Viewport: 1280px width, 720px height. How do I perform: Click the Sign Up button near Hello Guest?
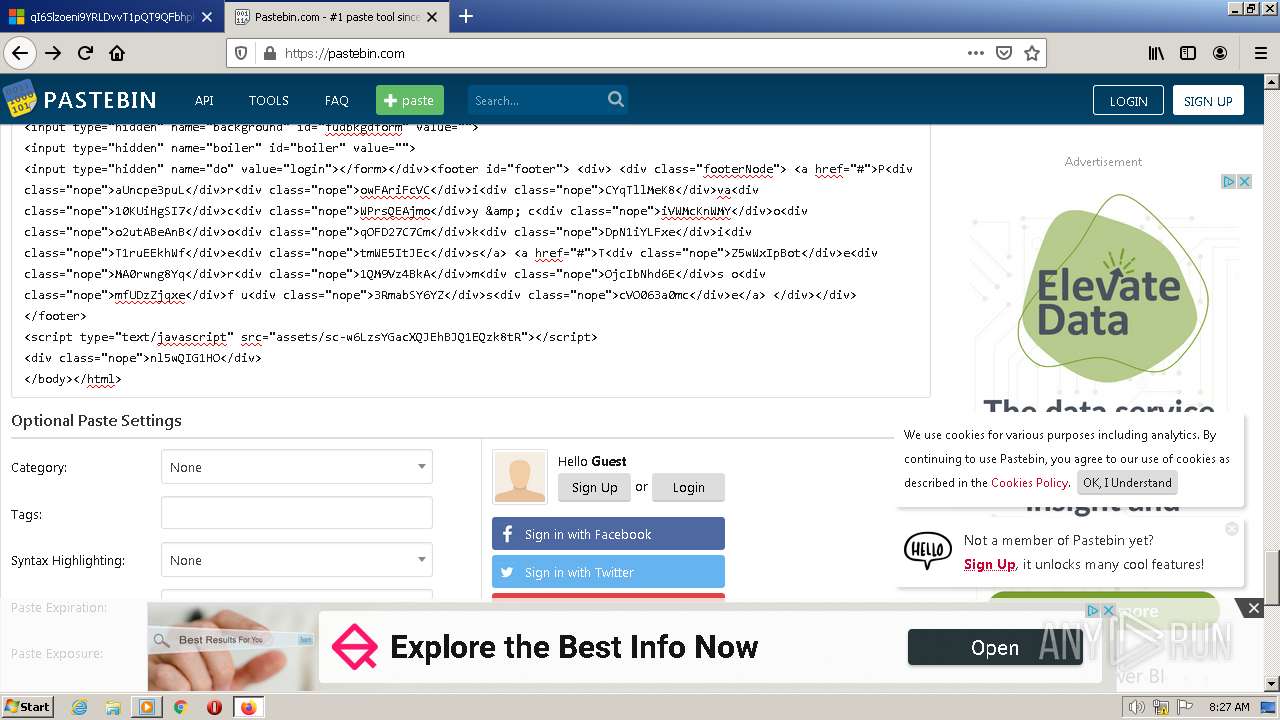click(x=594, y=487)
